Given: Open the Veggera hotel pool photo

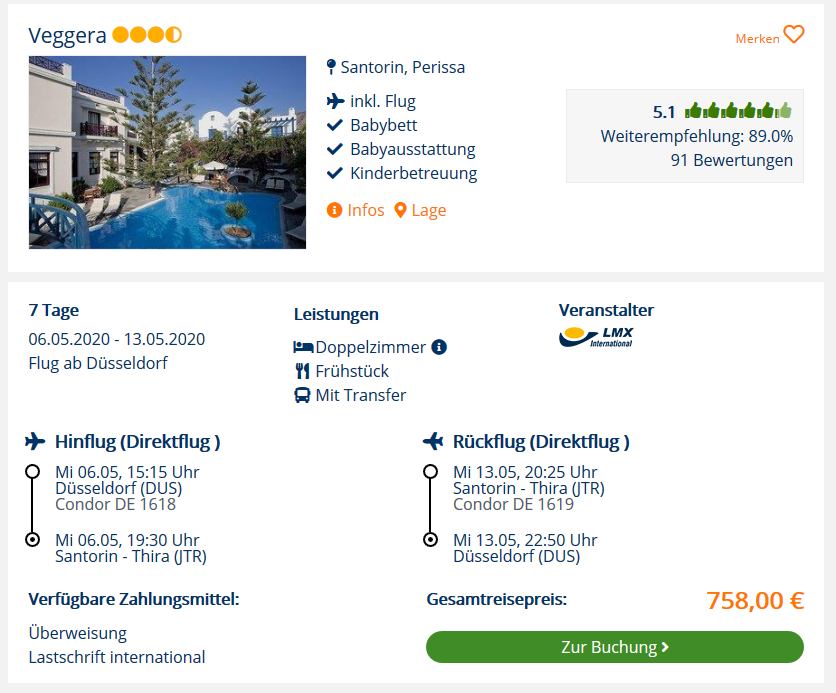Looking at the screenshot, I should click(167, 152).
